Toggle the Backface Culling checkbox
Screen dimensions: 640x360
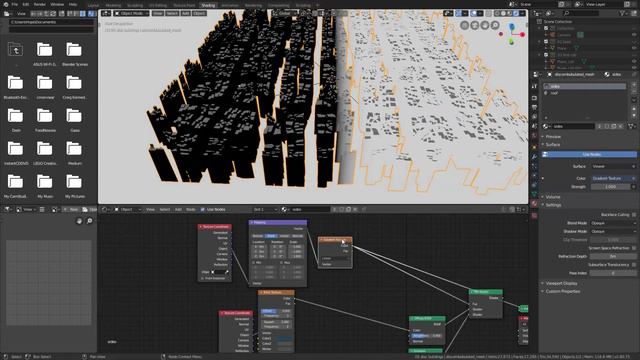pos(634,215)
